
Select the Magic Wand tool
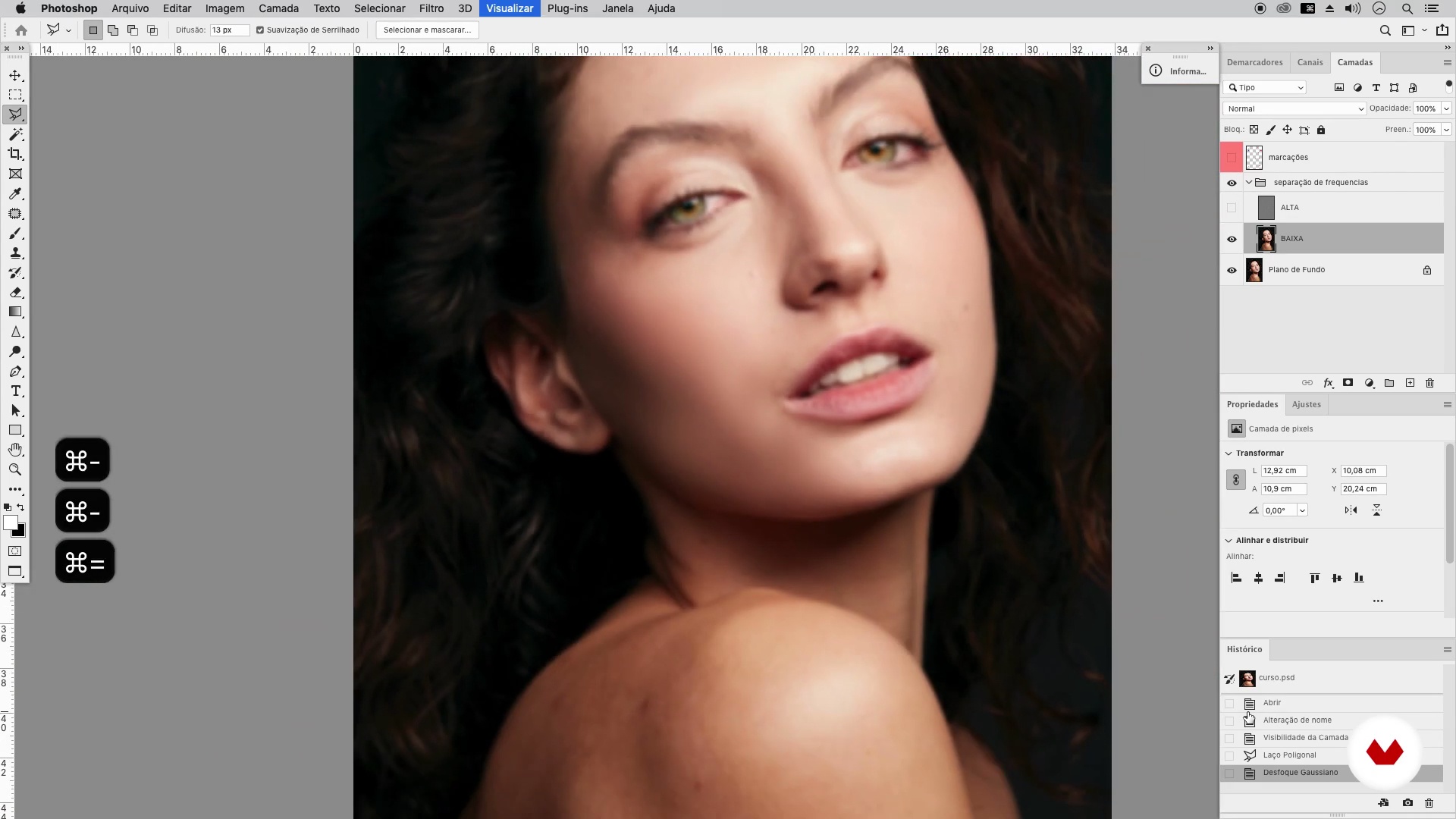(x=15, y=134)
